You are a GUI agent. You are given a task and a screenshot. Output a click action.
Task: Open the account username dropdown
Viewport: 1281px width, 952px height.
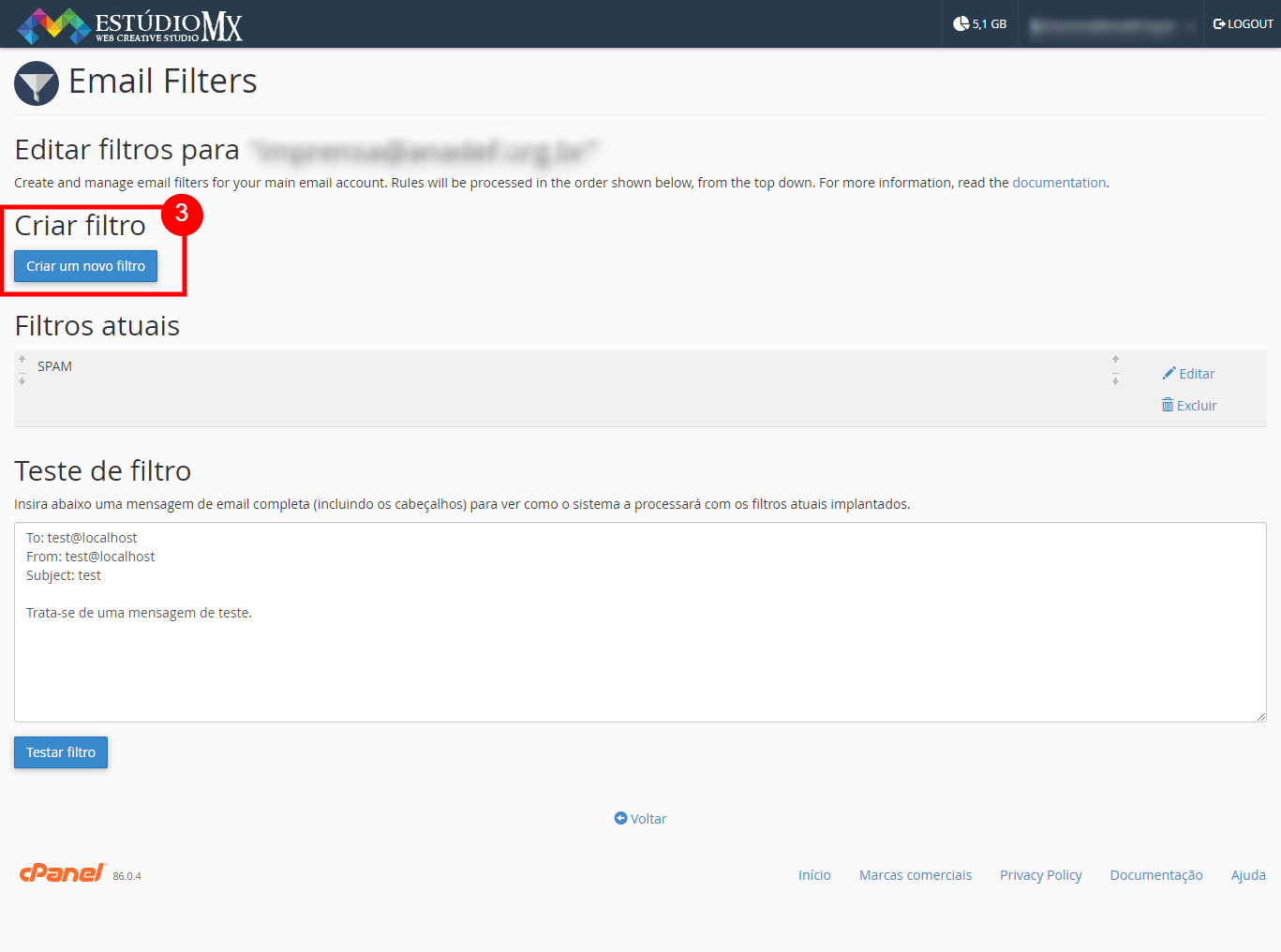1109,23
